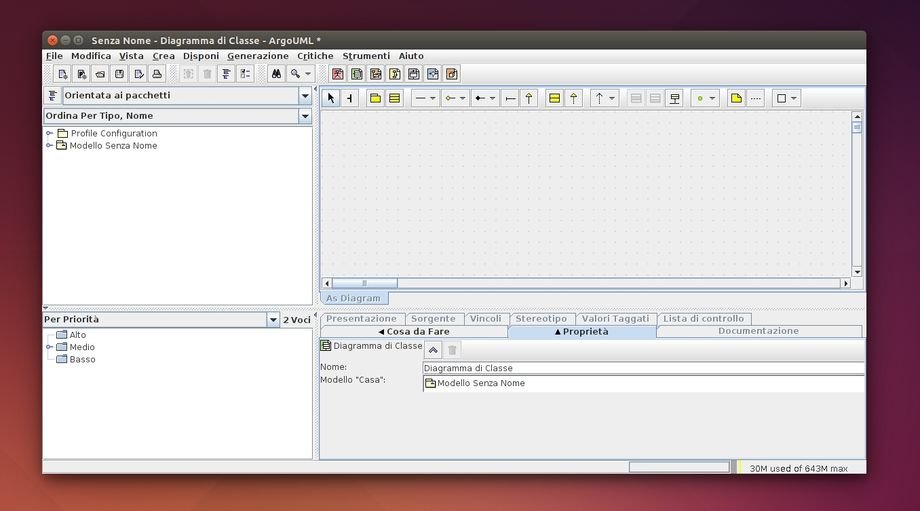
Task: Click the Print icon in the toolbar
Action: (x=157, y=74)
